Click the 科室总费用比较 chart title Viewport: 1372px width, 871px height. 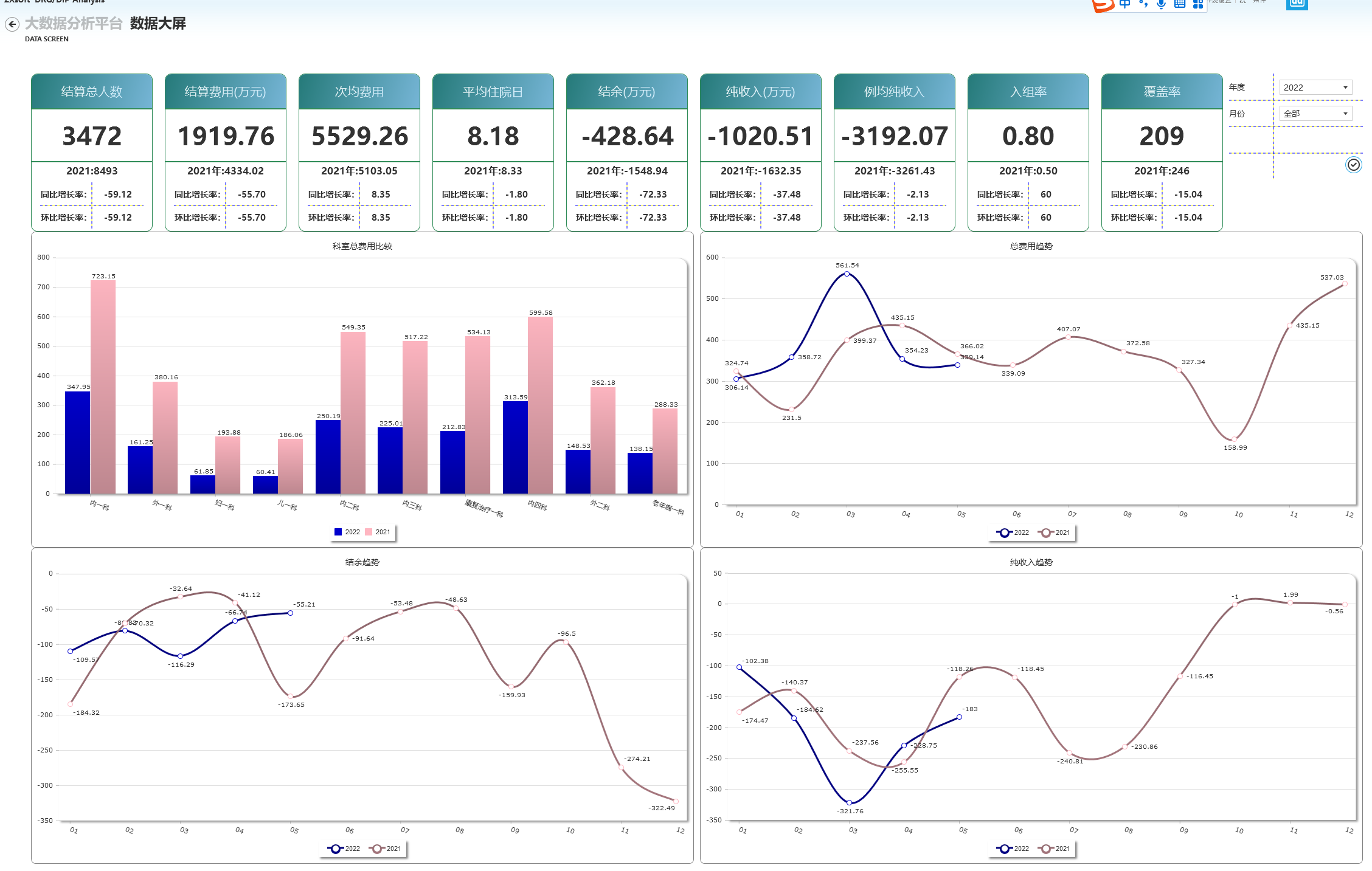362,246
